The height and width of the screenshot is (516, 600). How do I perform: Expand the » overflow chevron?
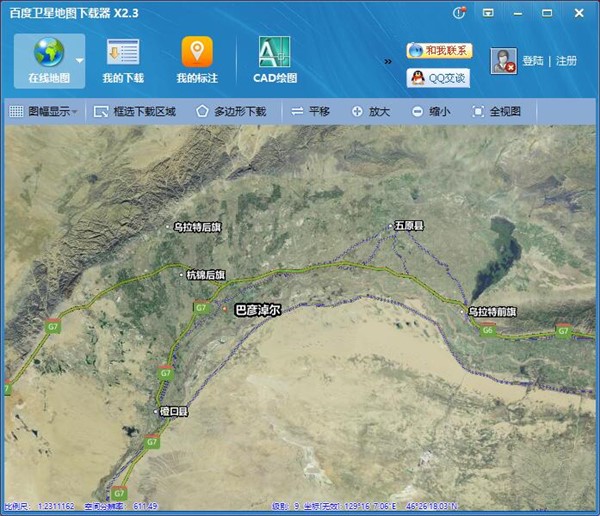[x=388, y=62]
